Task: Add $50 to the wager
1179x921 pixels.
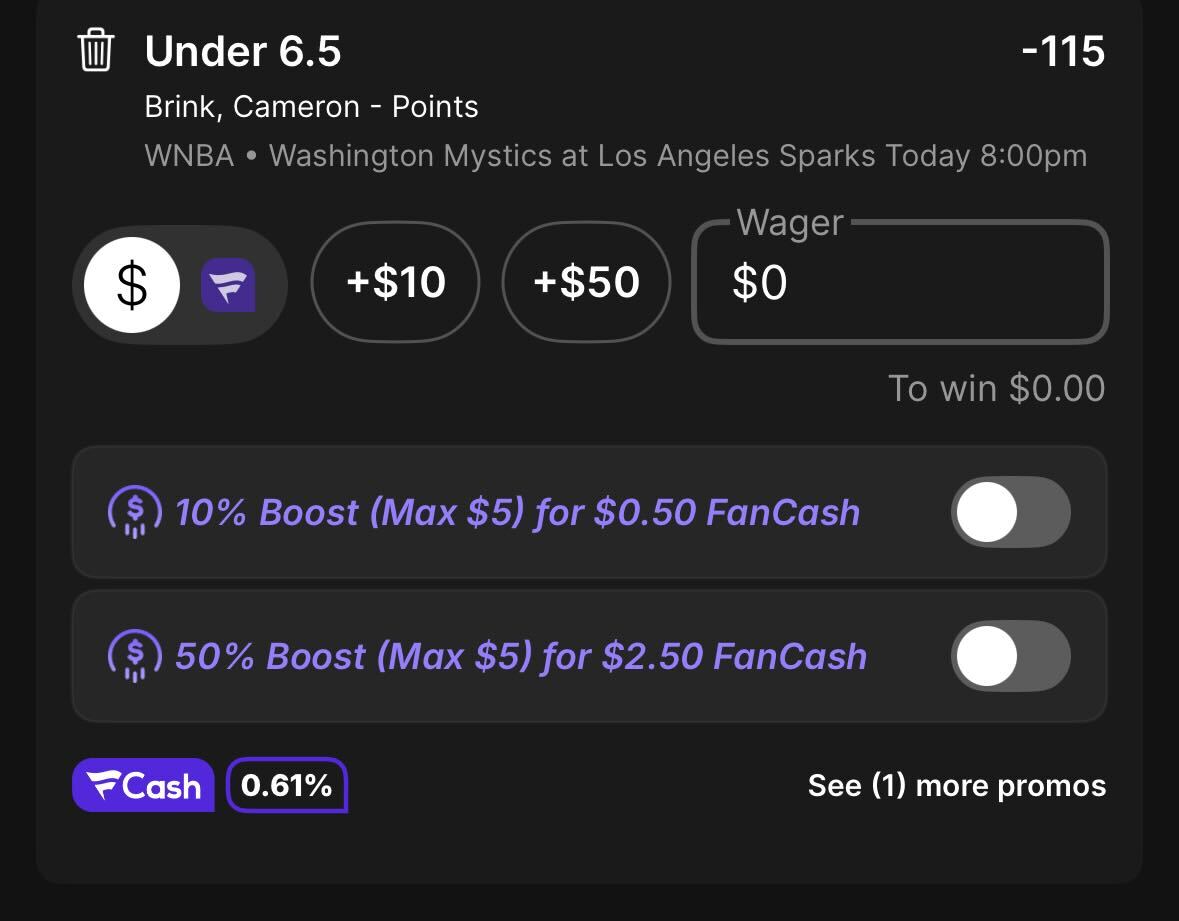Action: tap(586, 282)
